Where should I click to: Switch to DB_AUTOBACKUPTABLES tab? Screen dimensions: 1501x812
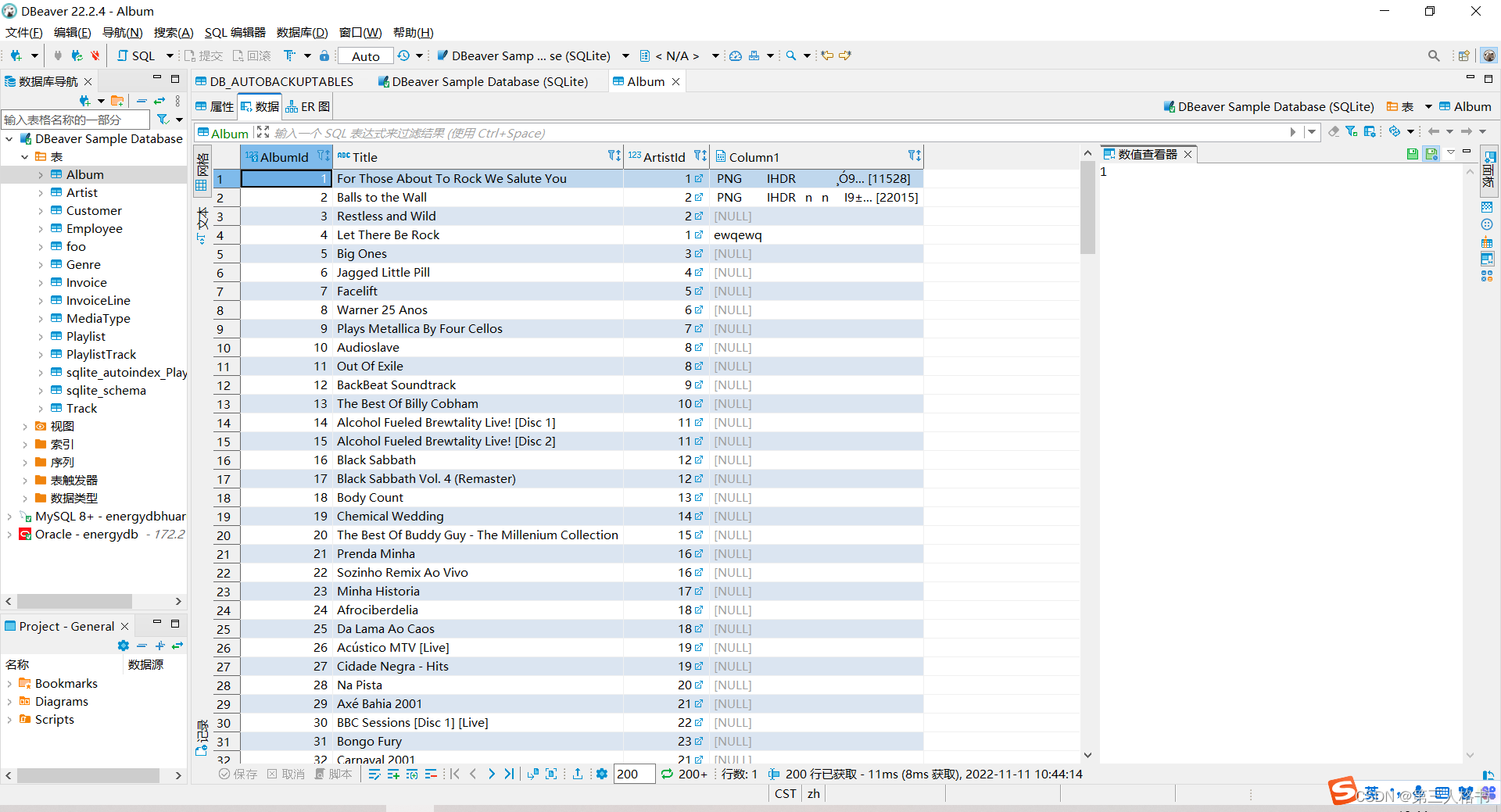(x=274, y=81)
